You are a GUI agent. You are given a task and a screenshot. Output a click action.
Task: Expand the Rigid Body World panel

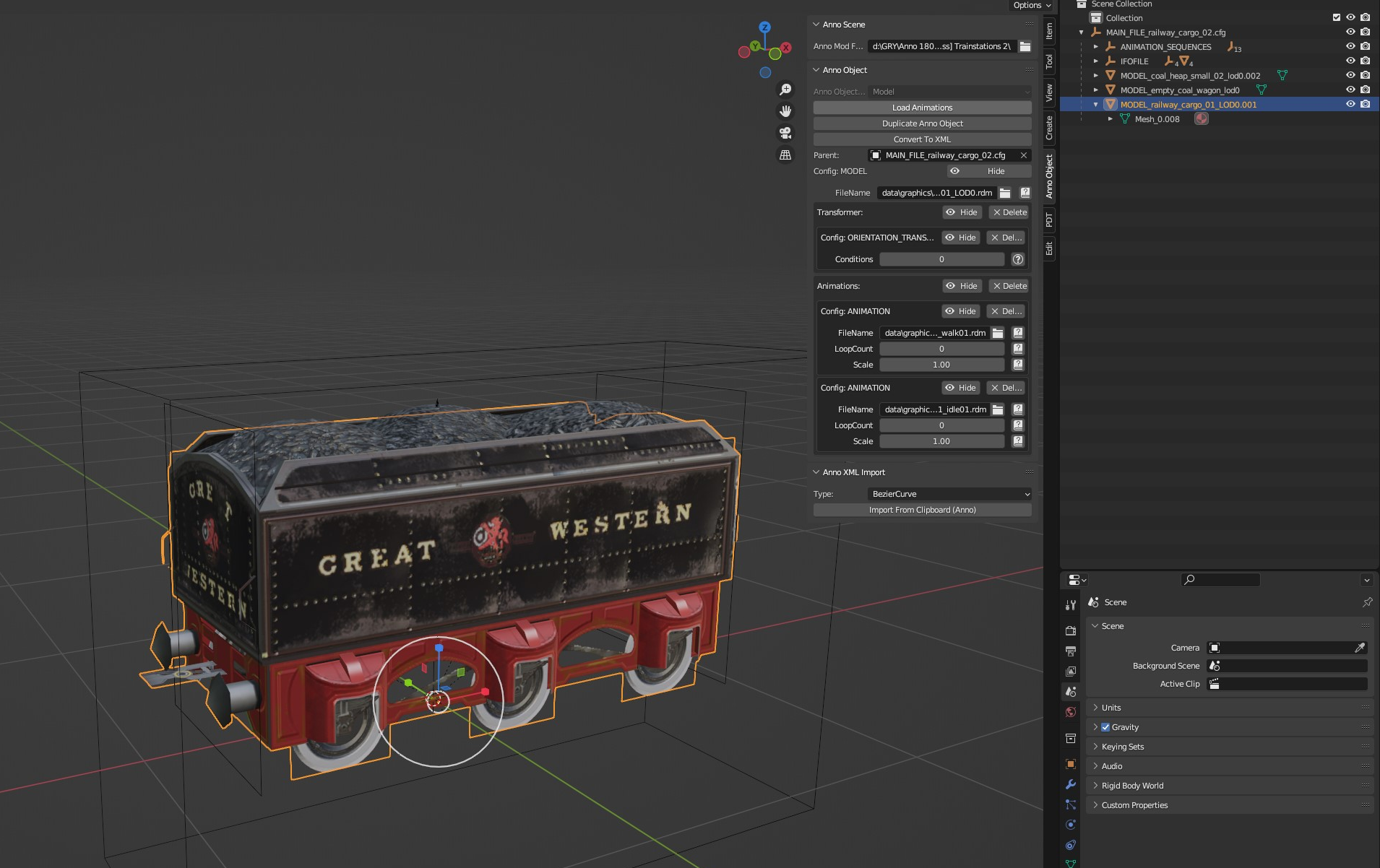tap(1095, 786)
